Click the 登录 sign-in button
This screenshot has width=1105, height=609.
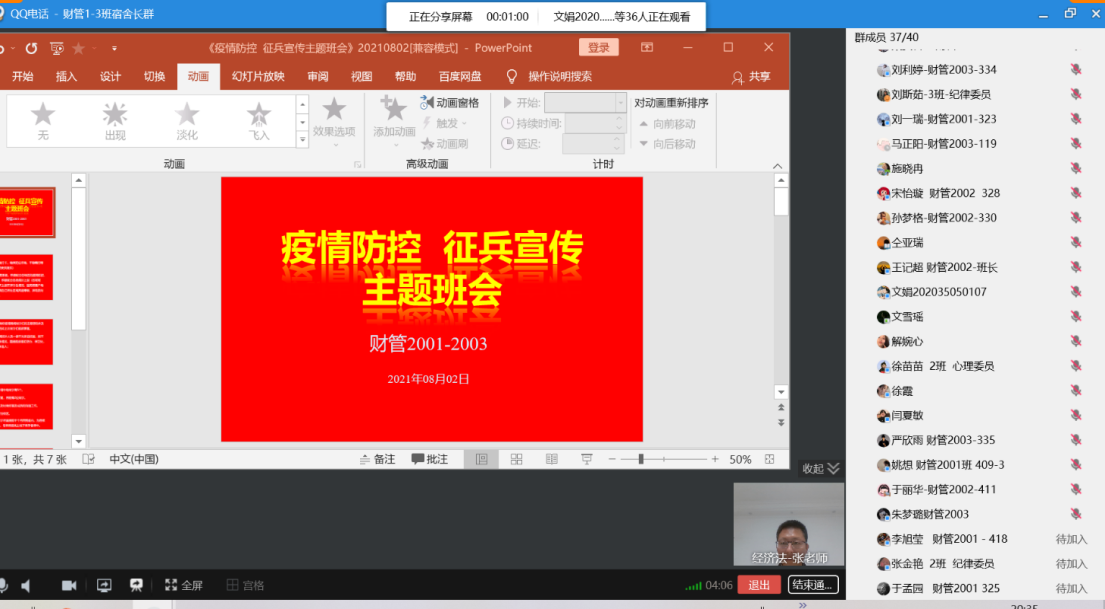pyautogui.click(x=598, y=47)
